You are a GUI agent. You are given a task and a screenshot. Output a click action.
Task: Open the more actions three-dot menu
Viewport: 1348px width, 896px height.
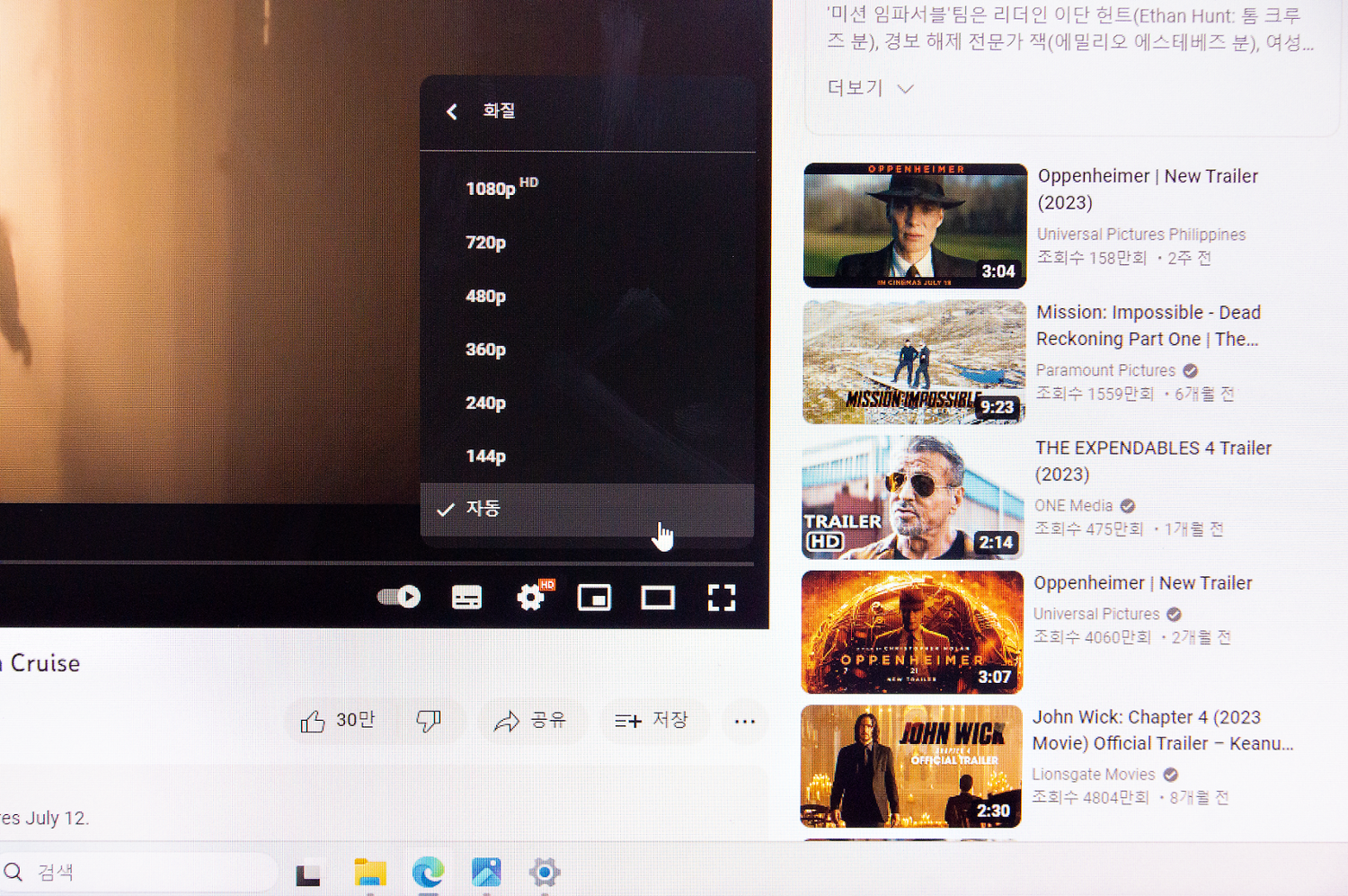click(744, 721)
